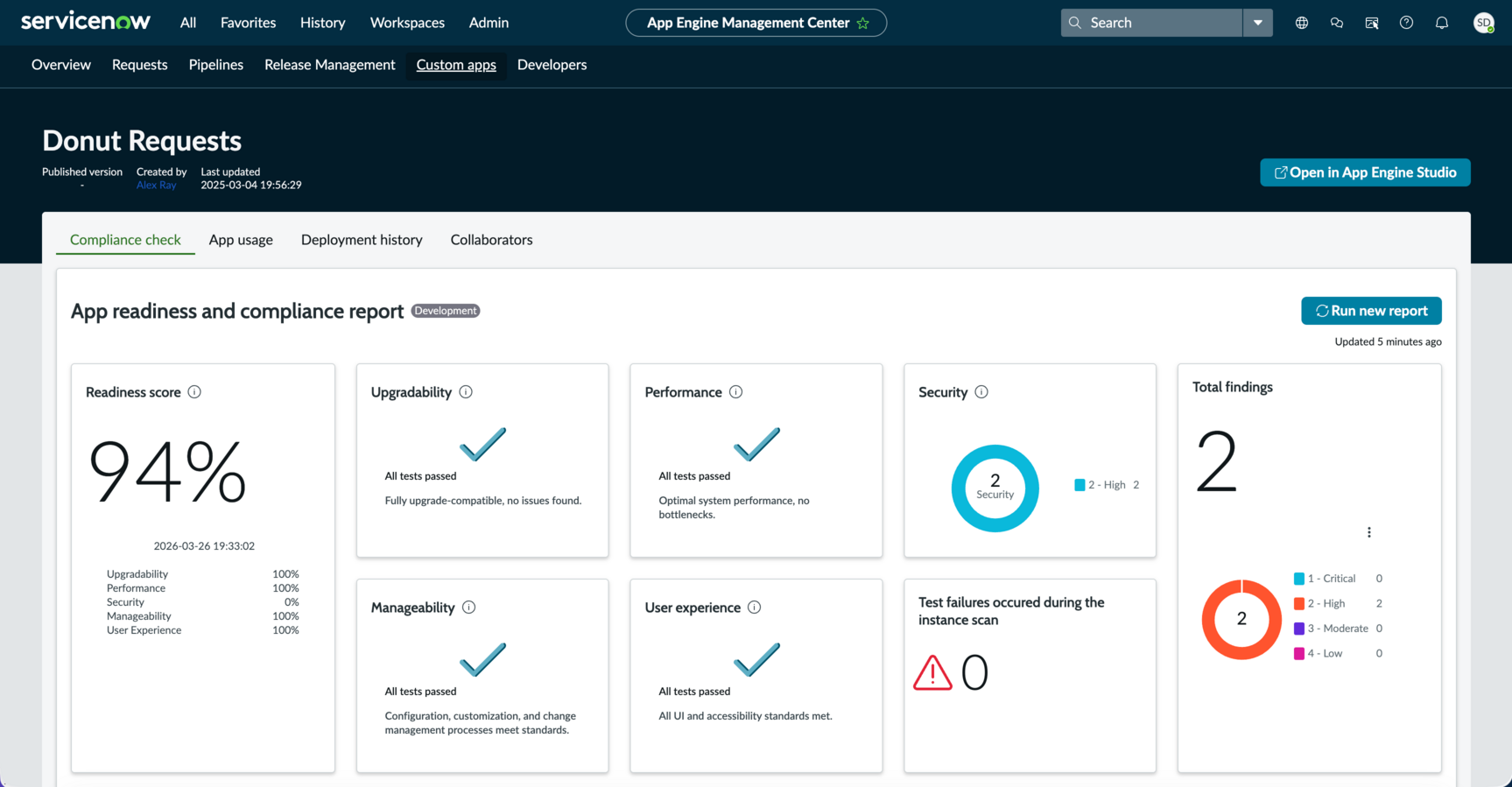This screenshot has width=1512, height=787.
Task: Show info for Security card
Action: (981, 392)
